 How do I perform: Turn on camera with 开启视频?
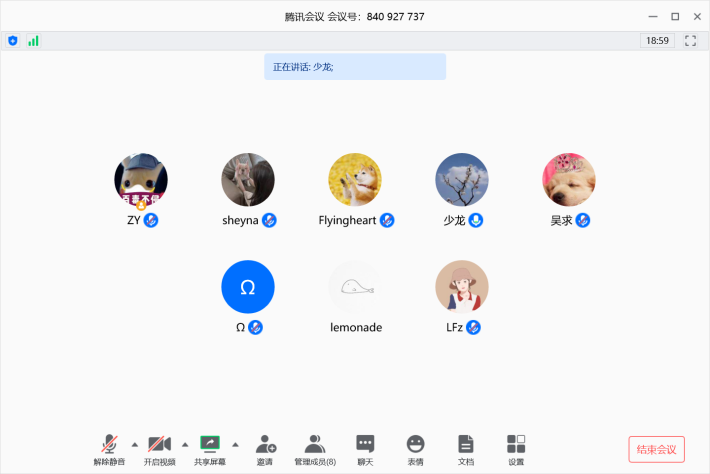pyautogui.click(x=159, y=447)
